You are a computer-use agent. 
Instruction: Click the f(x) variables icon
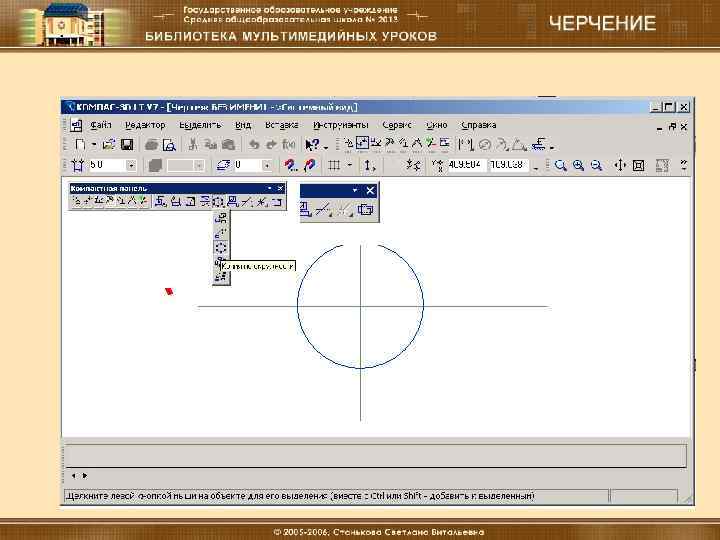(288, 145)
